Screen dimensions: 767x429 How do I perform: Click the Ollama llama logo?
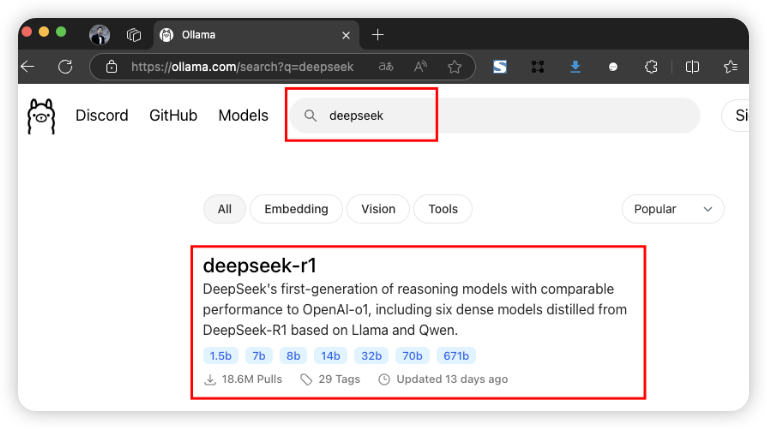click(42, 116)
